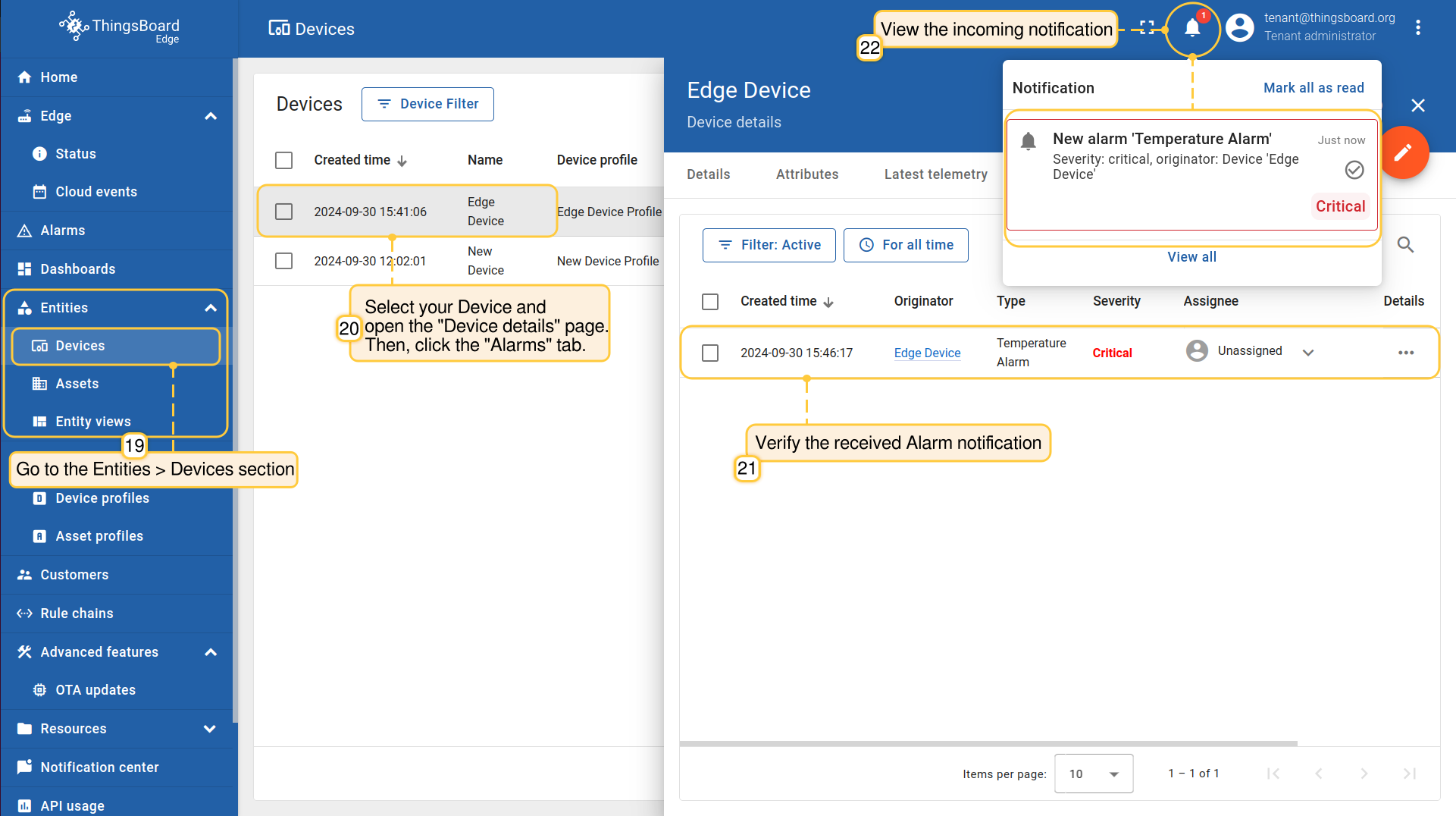The height and width of the screenshot is (816, 1456).
Task: Open the user profile avatar icon
Action: [1240, 28]
